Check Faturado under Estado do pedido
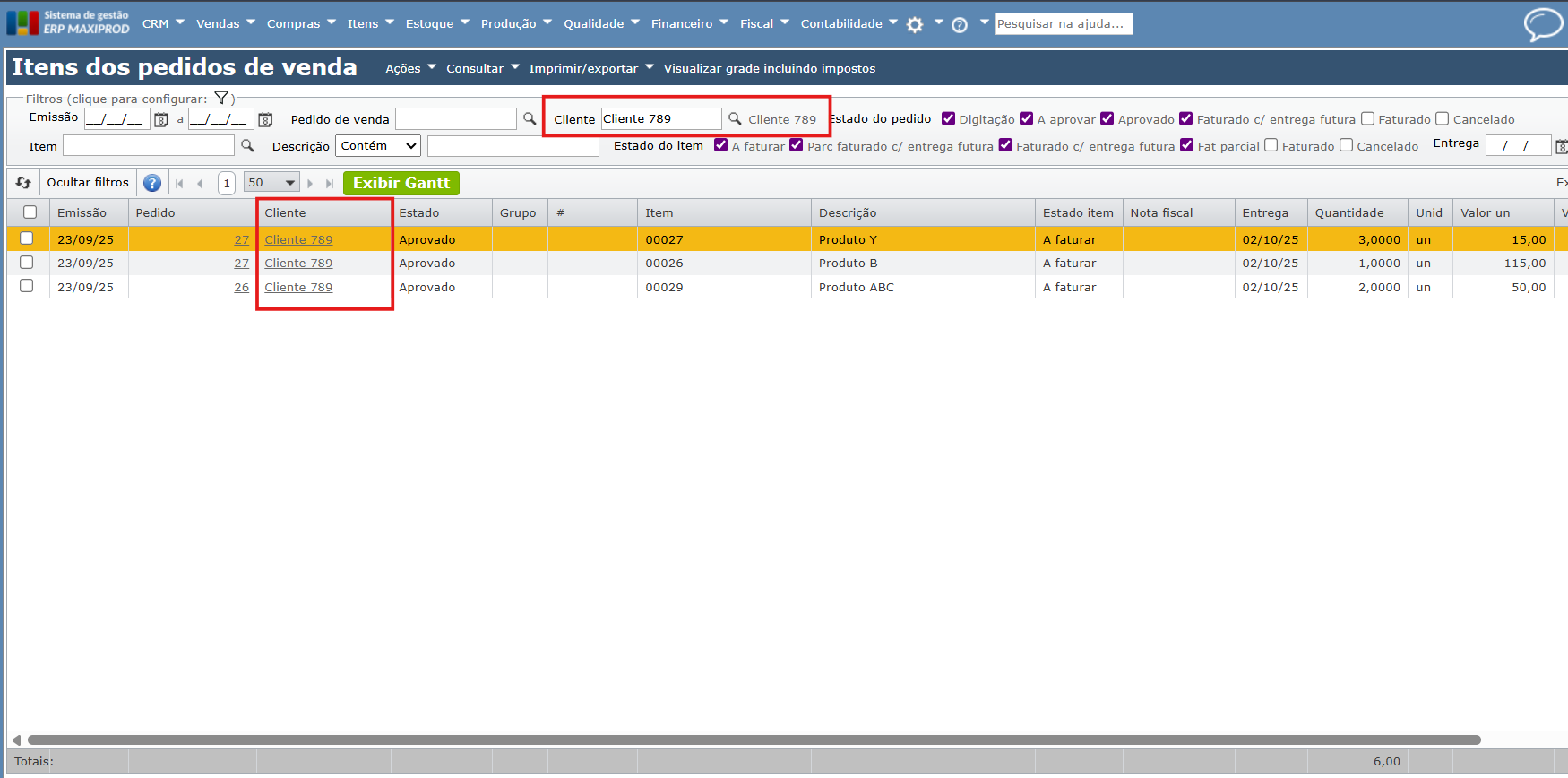 [1367, 118]
